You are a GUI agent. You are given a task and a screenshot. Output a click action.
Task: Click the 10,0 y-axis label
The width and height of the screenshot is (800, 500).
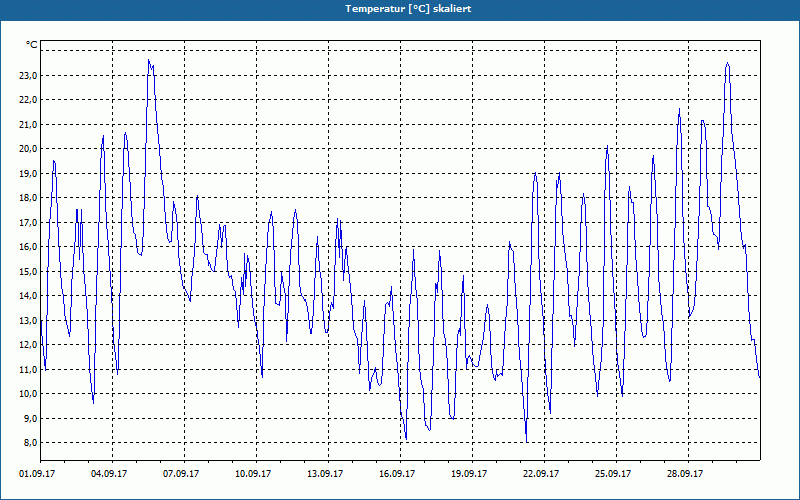[28, 394]
